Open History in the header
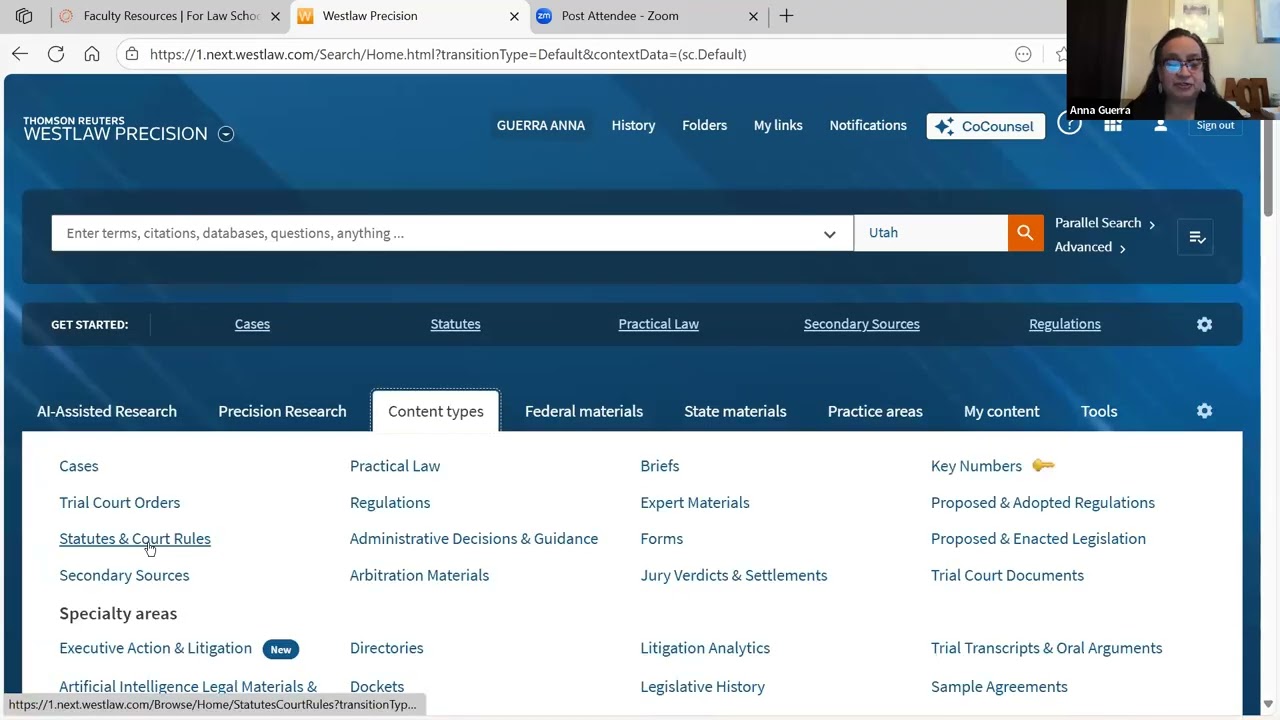This screenshot has height=720, width=1280. tap(633, 125)
